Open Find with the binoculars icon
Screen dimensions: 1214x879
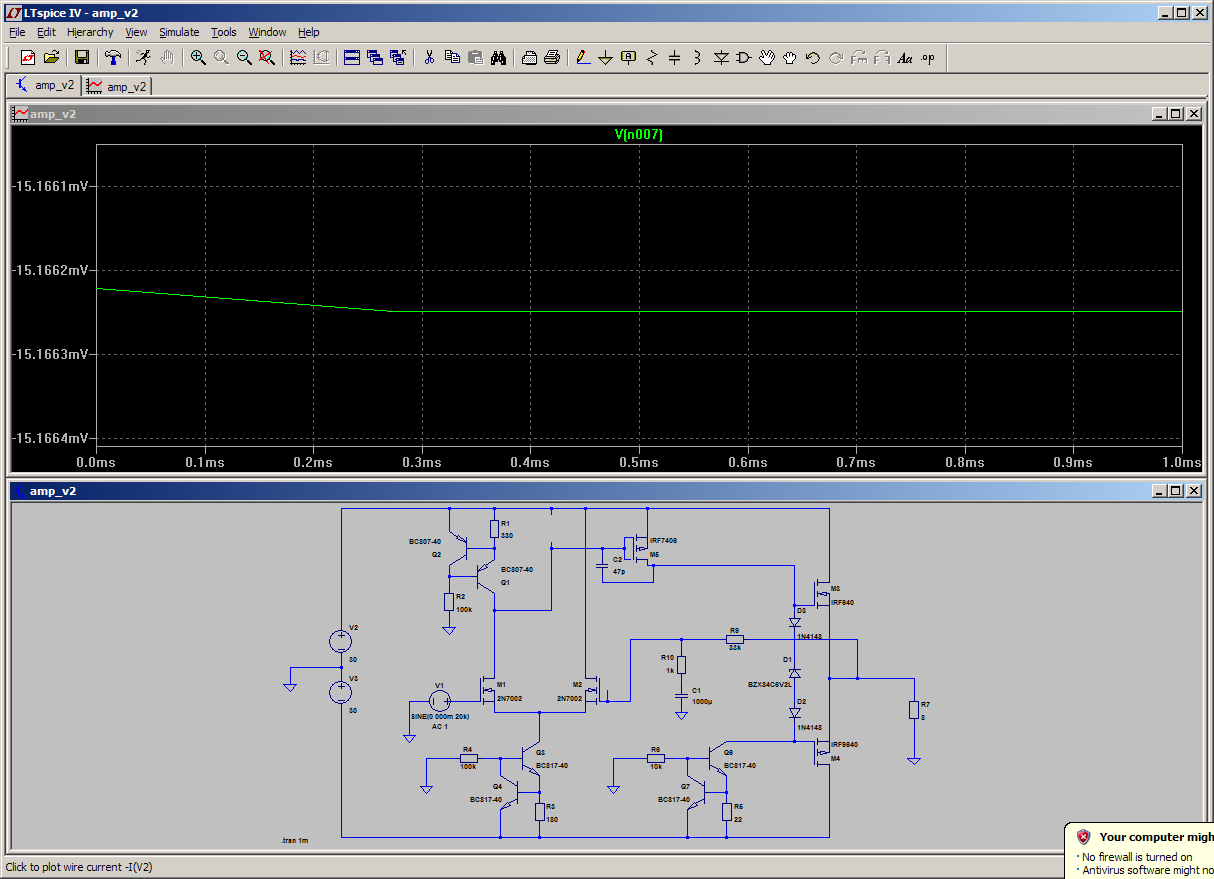pos(498,58)
